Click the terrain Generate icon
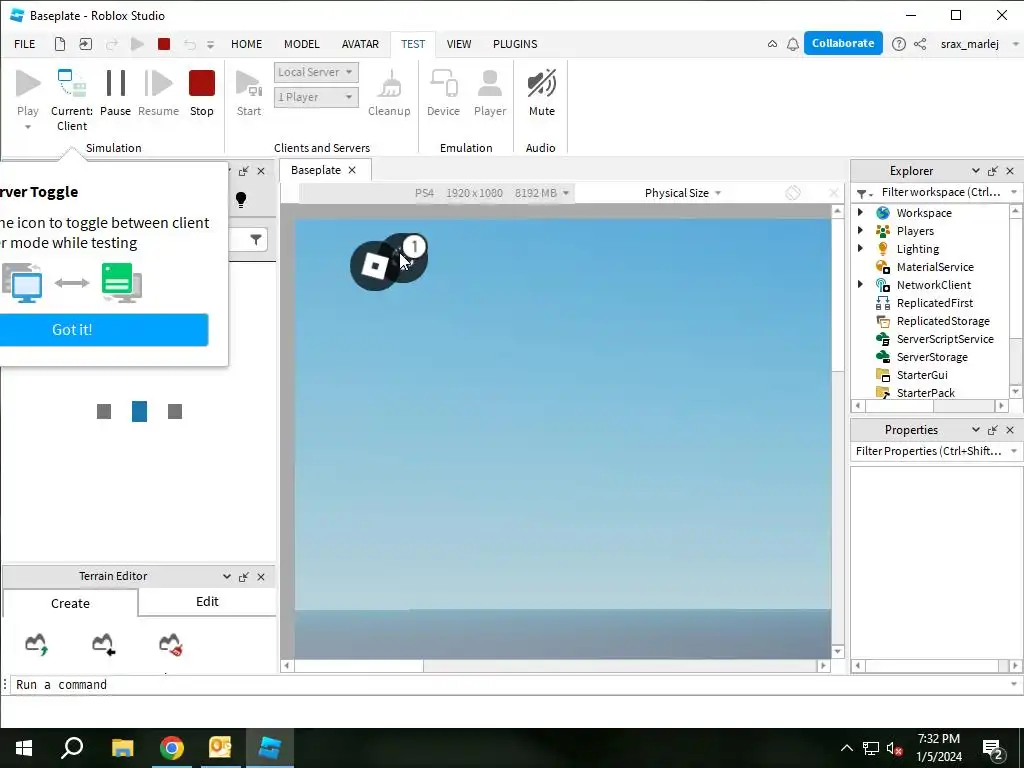The height and width of the screenshot is (768, 1024). 37,644
